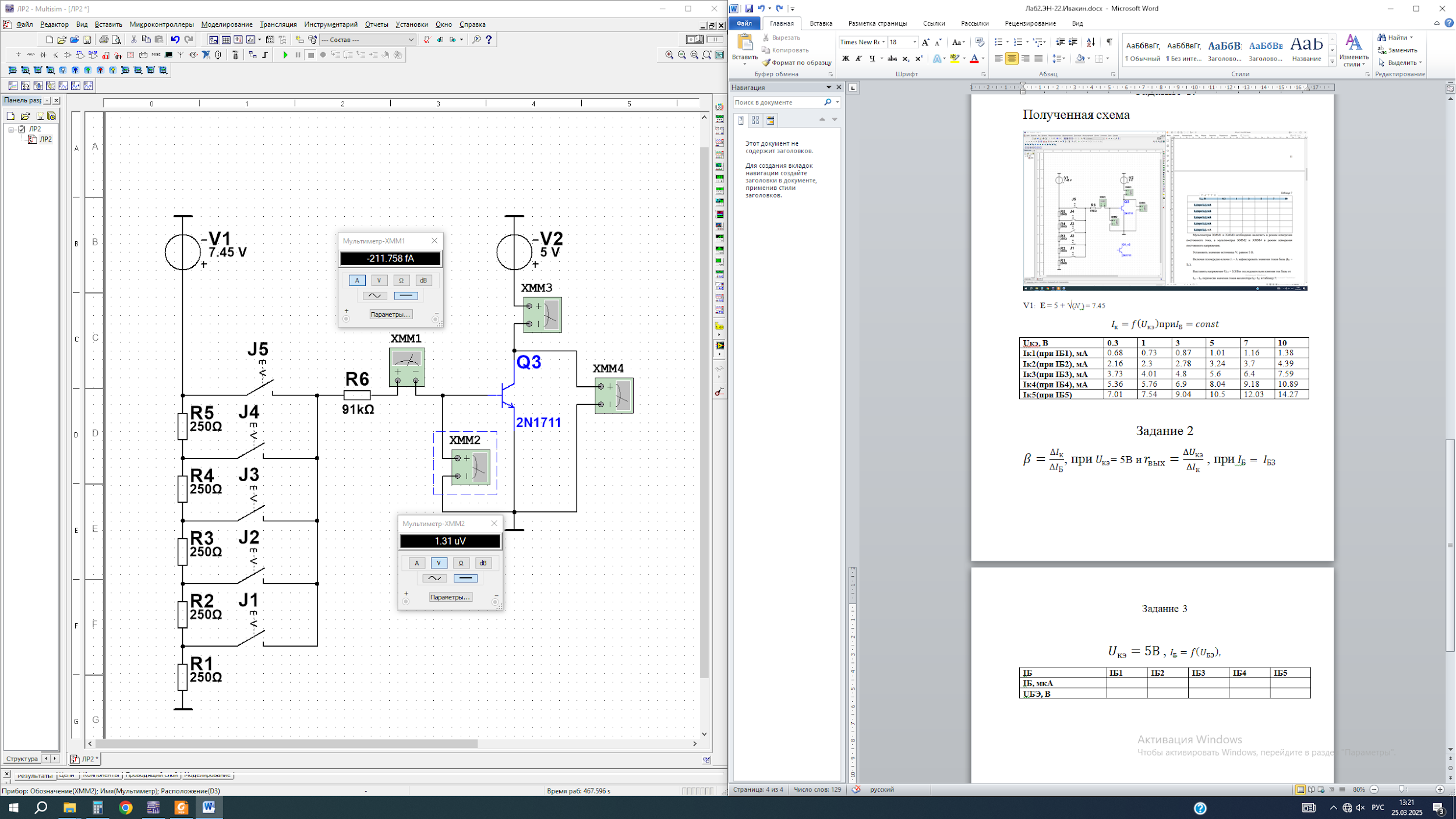Click the Sort A-Я icon in Word
The height and width of the screenshot is (819, 1456).
click(1091, 42)
